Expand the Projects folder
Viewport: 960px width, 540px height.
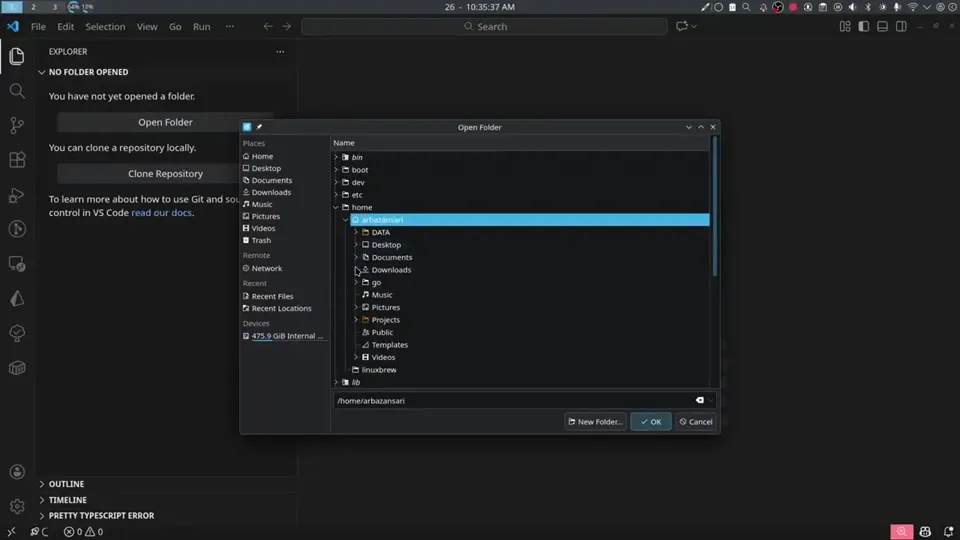pos(356,320)
